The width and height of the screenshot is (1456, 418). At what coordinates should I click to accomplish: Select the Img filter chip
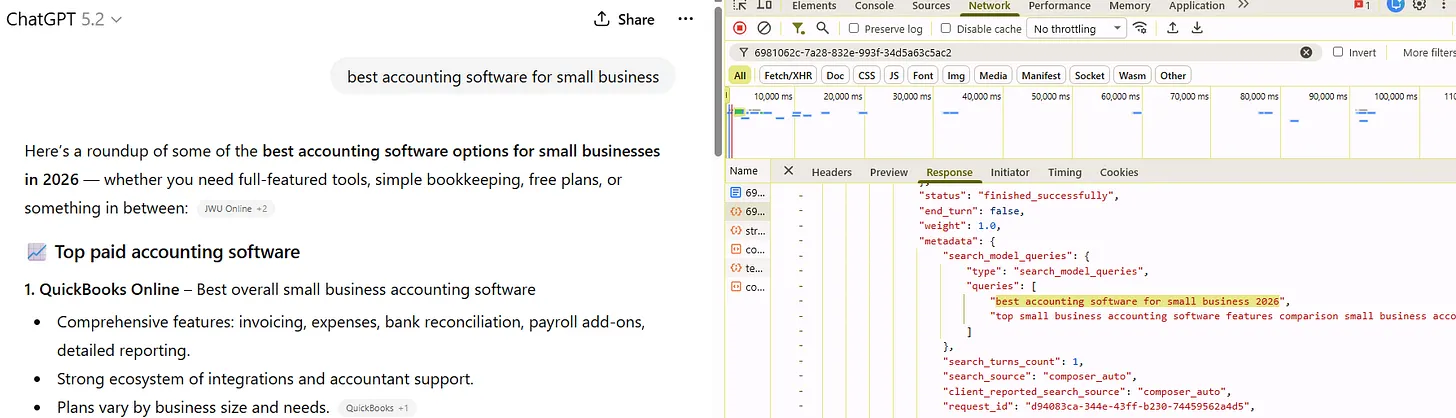(x=956, y=75)
